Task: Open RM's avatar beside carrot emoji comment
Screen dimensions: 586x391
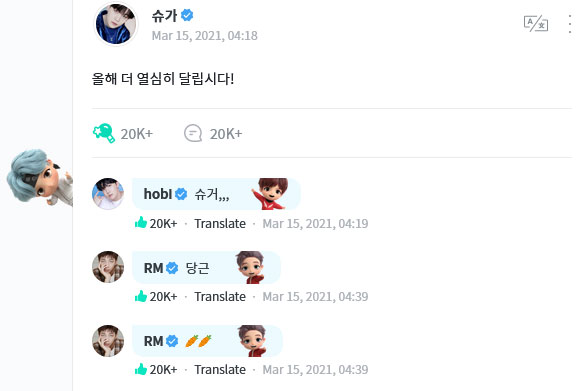Action: 108,341
